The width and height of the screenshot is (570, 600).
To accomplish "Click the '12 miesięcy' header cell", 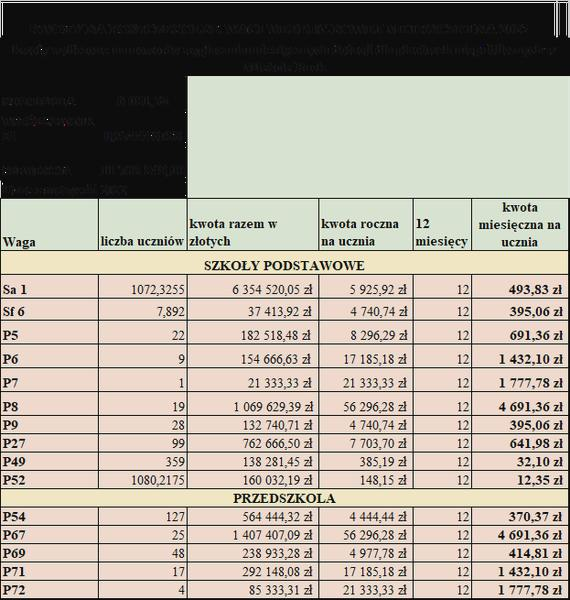I will click(442, 225).
